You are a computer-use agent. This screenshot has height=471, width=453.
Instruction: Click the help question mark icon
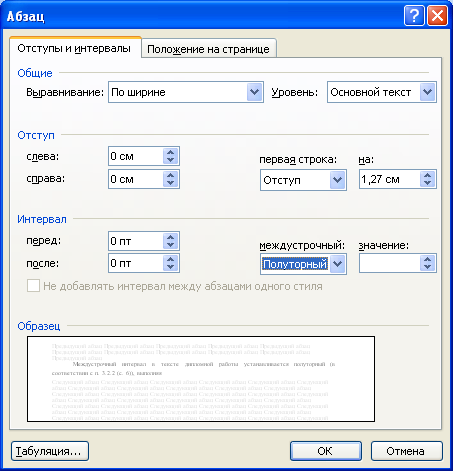coord(414,16)
